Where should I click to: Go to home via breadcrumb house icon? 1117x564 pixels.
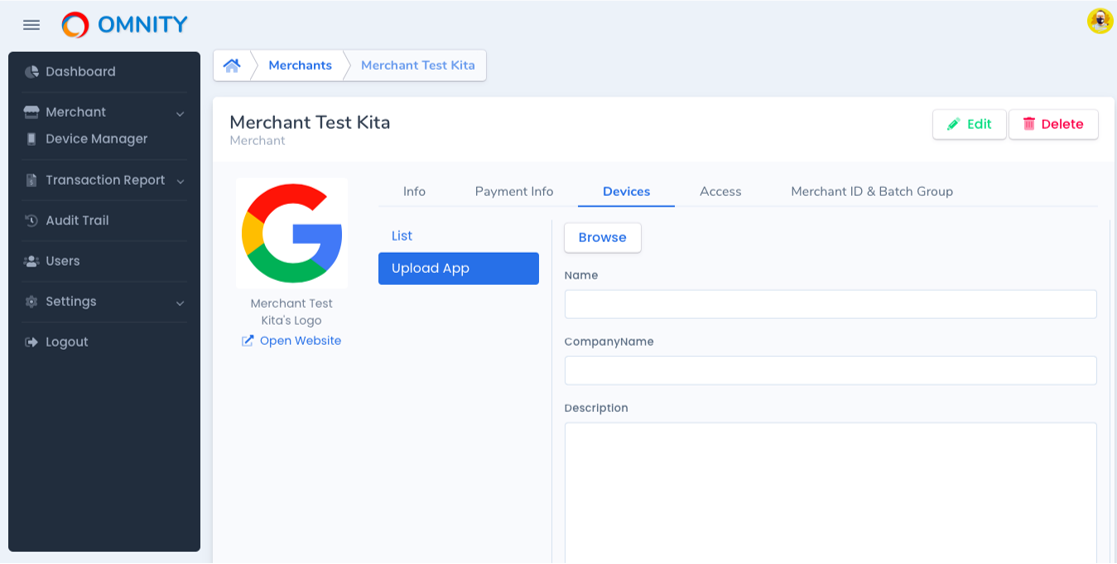click(x=232, y=66)
